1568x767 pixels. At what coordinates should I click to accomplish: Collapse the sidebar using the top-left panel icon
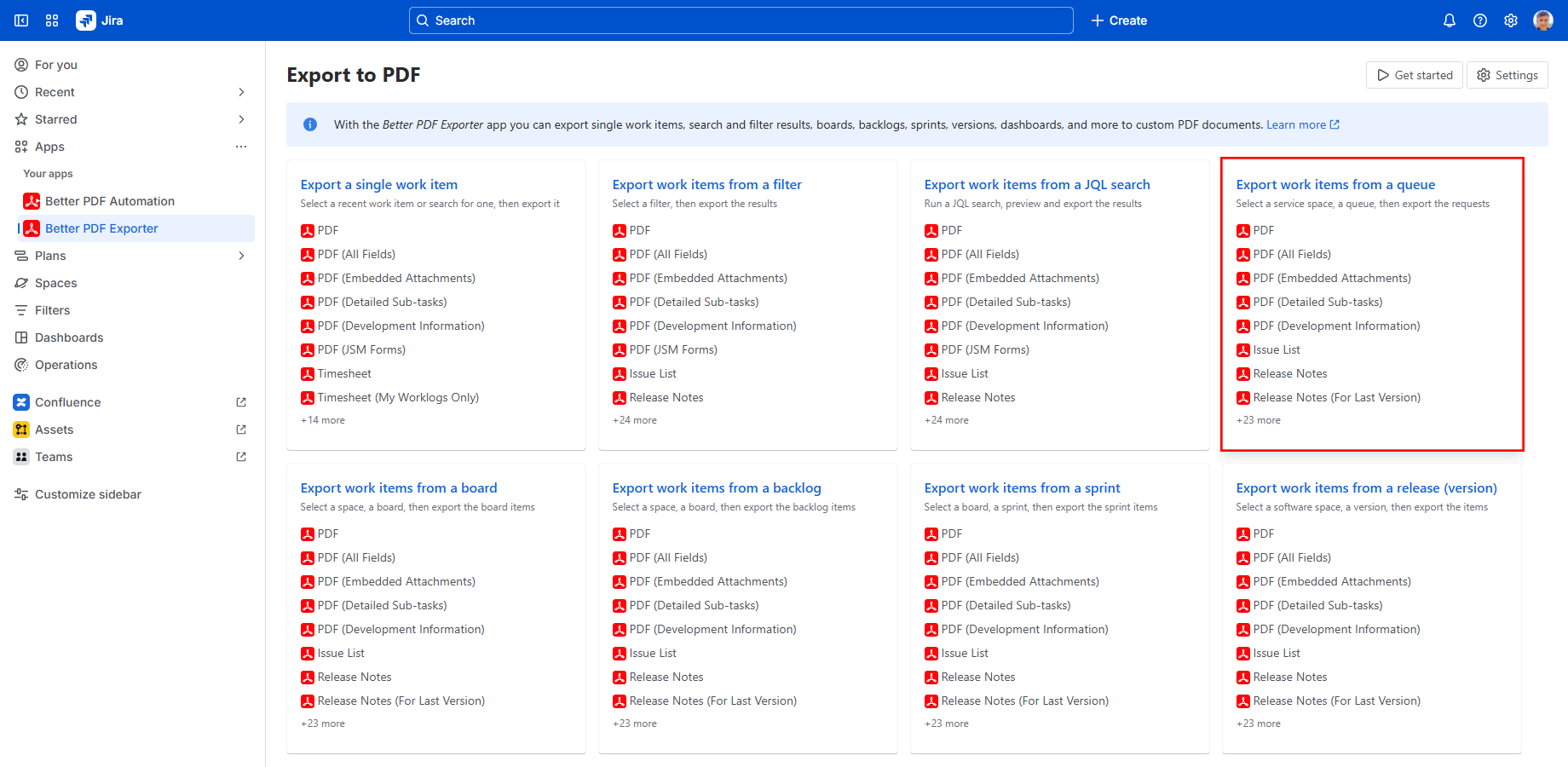[x=21, y=20]
